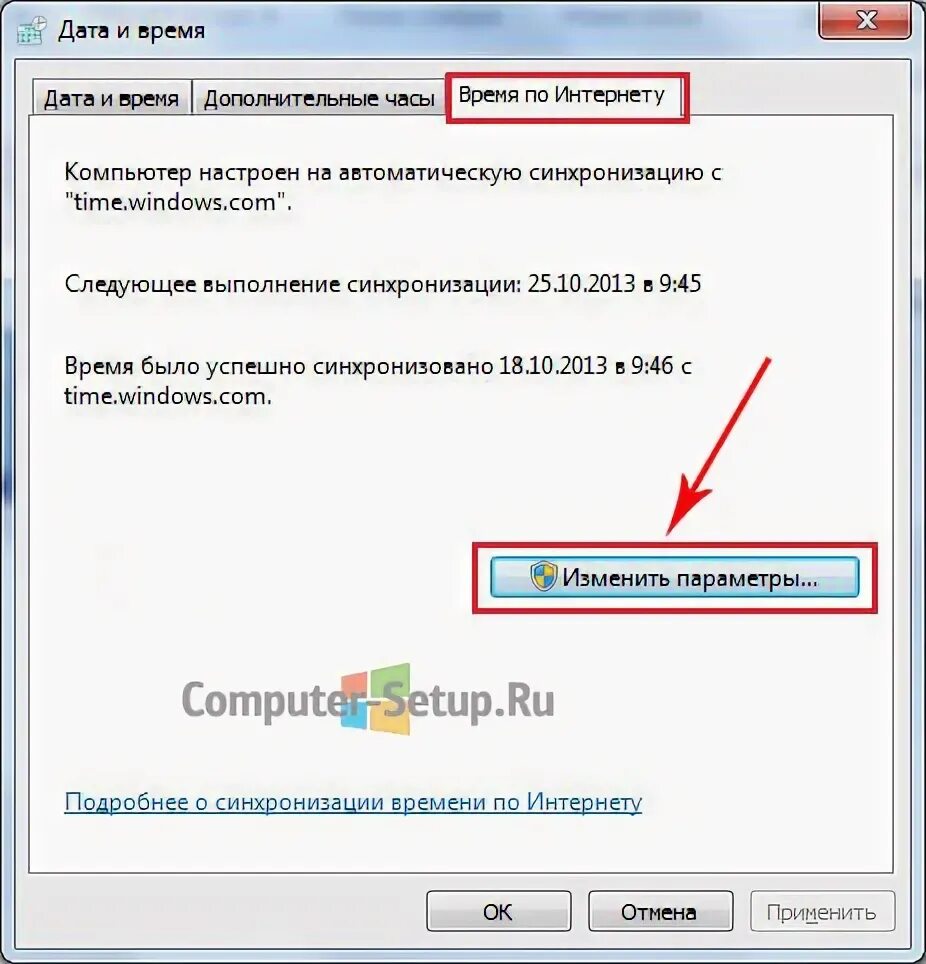The height and width of the screenshot is (964, 926).
Task: Close the Дата и время dialog window
Action: [x=865, y=20]
